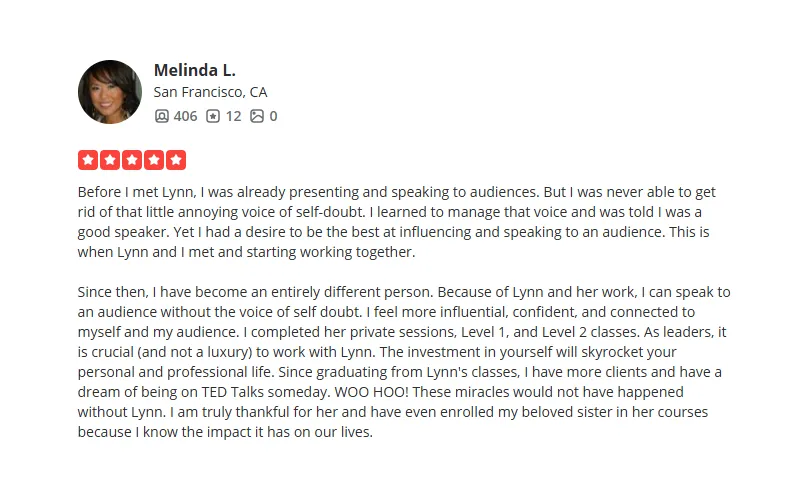Click the second red rating star
This screenshot has width=800, height=500.
(110, 160)
